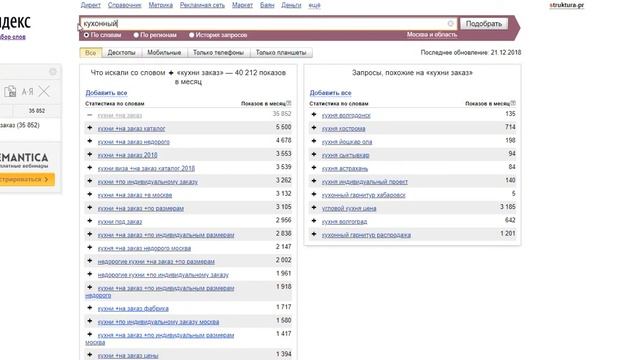
Task: Select the 'По словам' radio button
Action: pyautogui.click(x=86, y=35)
